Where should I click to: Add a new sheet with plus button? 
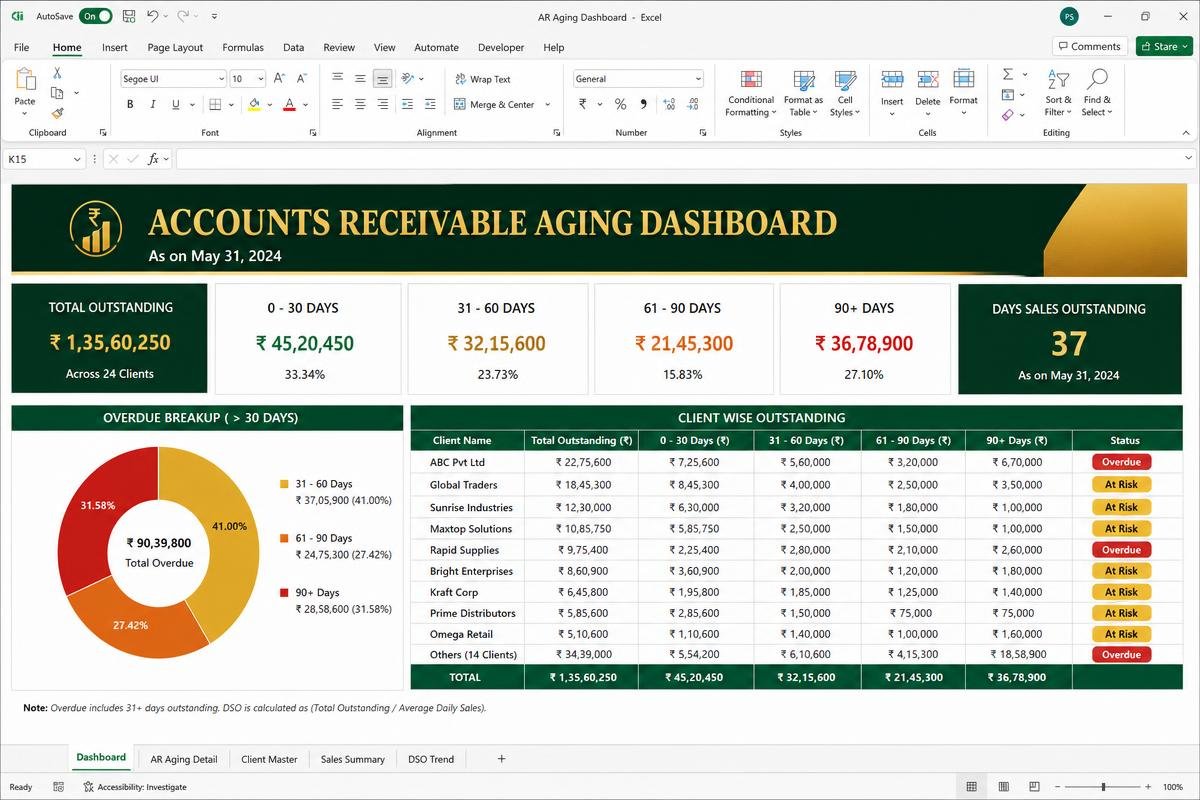pyautogui.click(x=502, y=759)
